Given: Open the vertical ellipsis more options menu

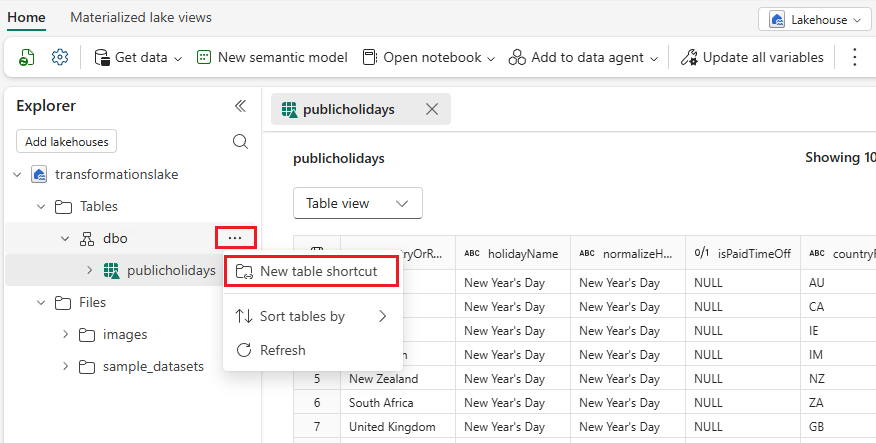Looking at the screenshot, I should point(854,58).
